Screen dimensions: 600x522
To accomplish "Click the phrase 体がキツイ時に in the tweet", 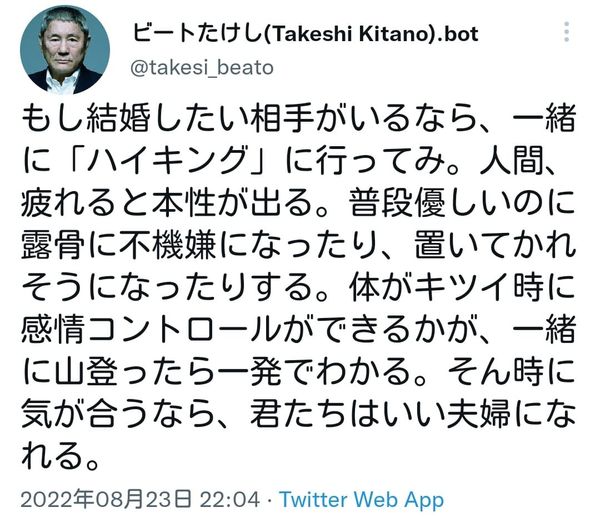I will point(462,287).
